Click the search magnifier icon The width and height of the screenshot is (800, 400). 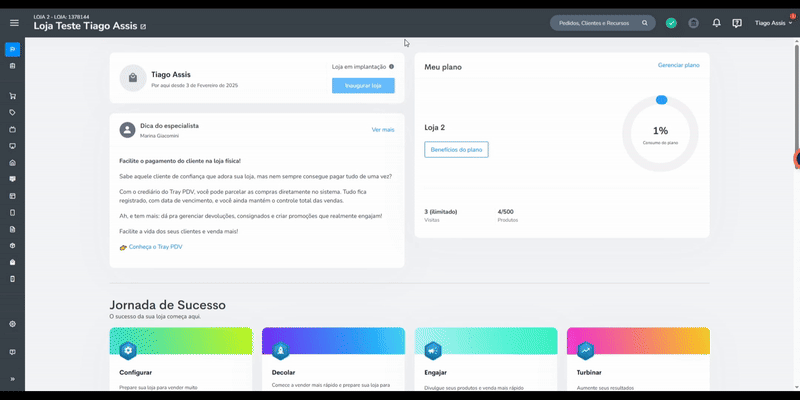pyautogui.click(x=645, y=23)
